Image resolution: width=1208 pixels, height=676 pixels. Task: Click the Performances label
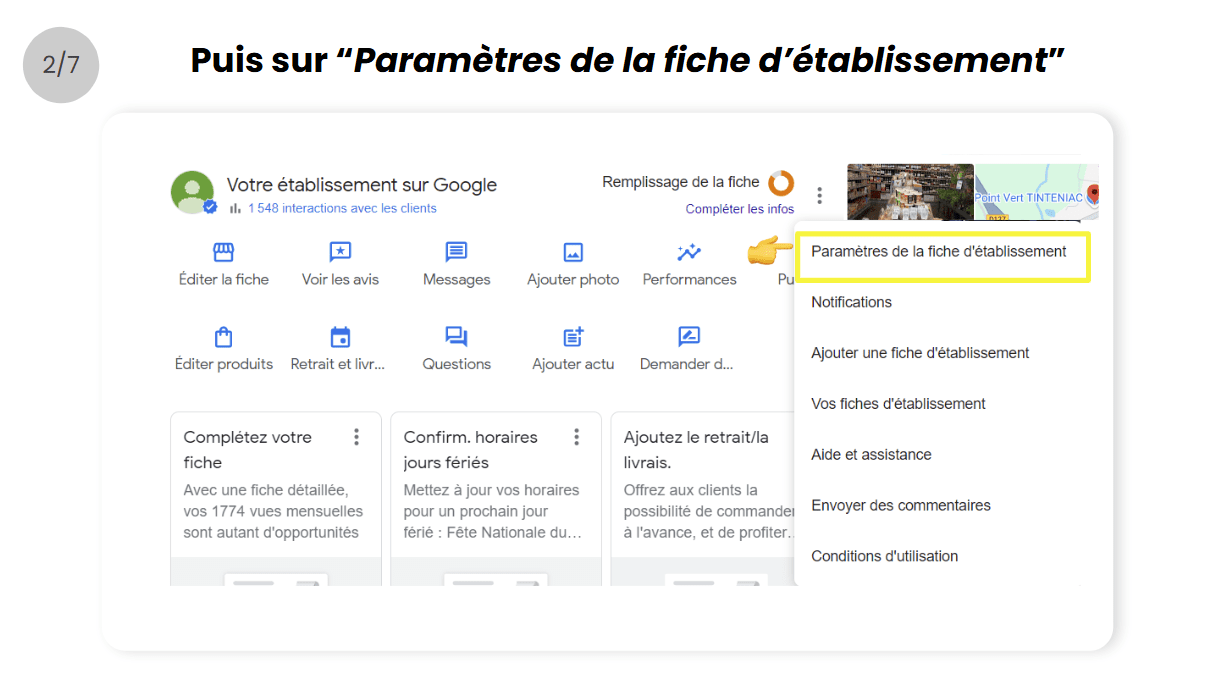tap(689, 280)
